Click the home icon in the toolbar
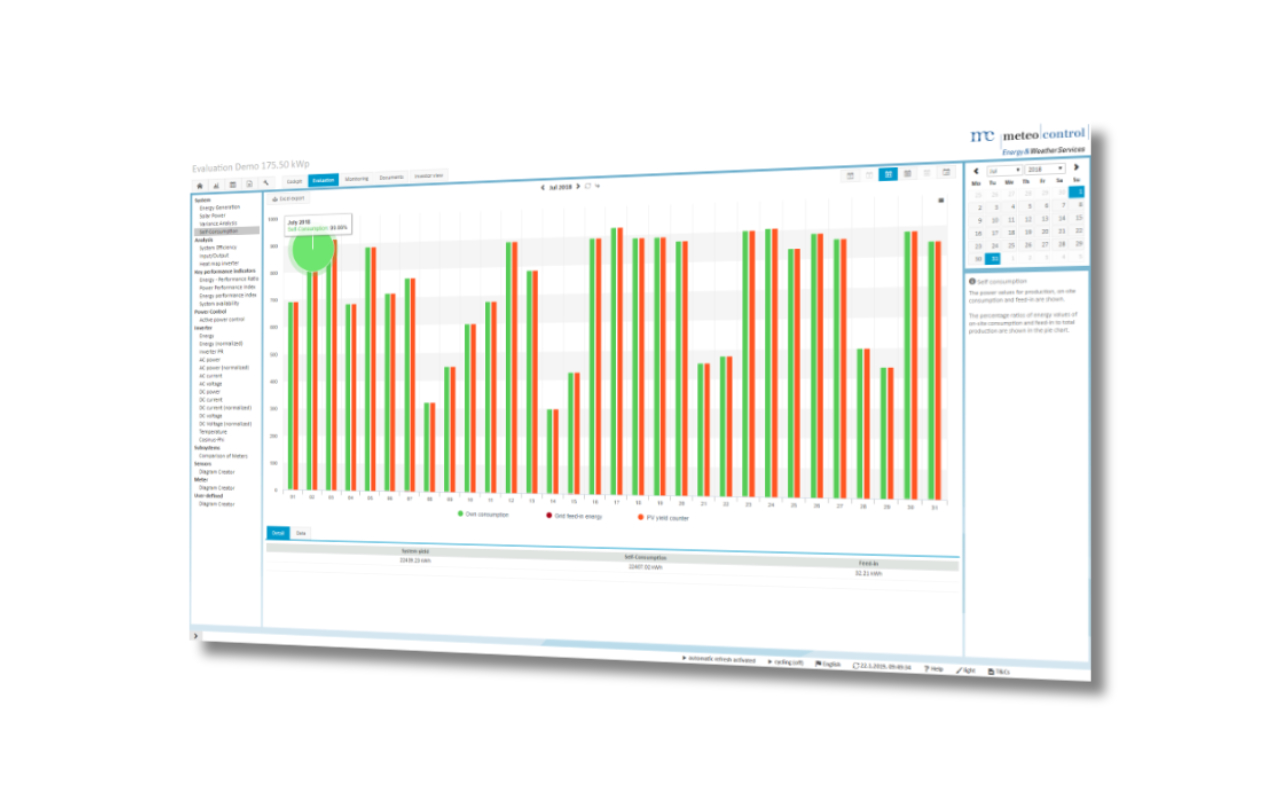Viewport: 1280px width, 800px height. tap(200, 185)
